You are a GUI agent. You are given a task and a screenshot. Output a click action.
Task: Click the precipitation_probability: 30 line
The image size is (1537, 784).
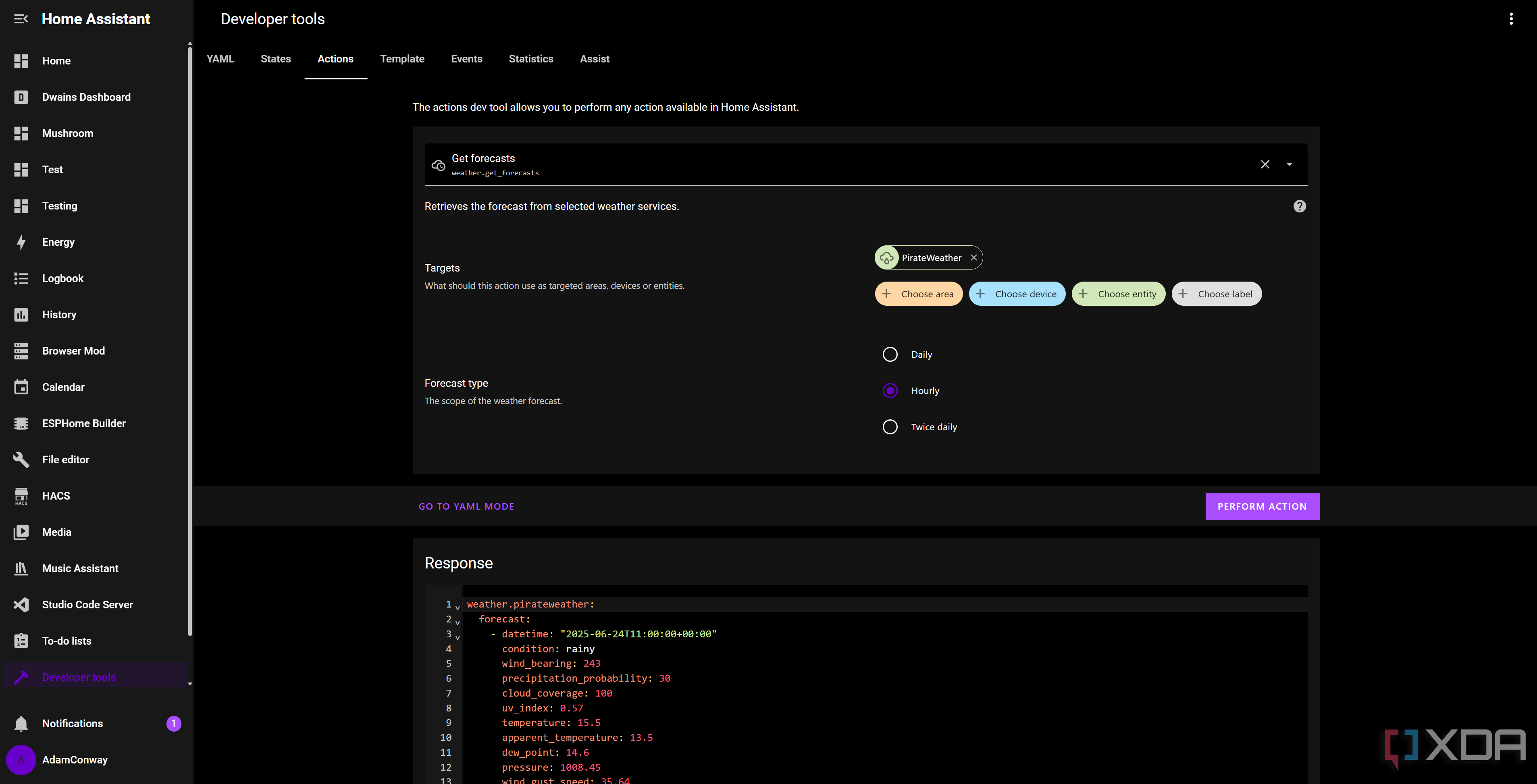(x=586, y=678)
